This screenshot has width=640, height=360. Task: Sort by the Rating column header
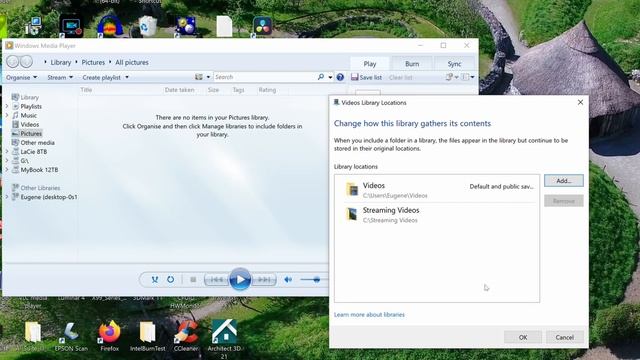(x=267, y=90)
